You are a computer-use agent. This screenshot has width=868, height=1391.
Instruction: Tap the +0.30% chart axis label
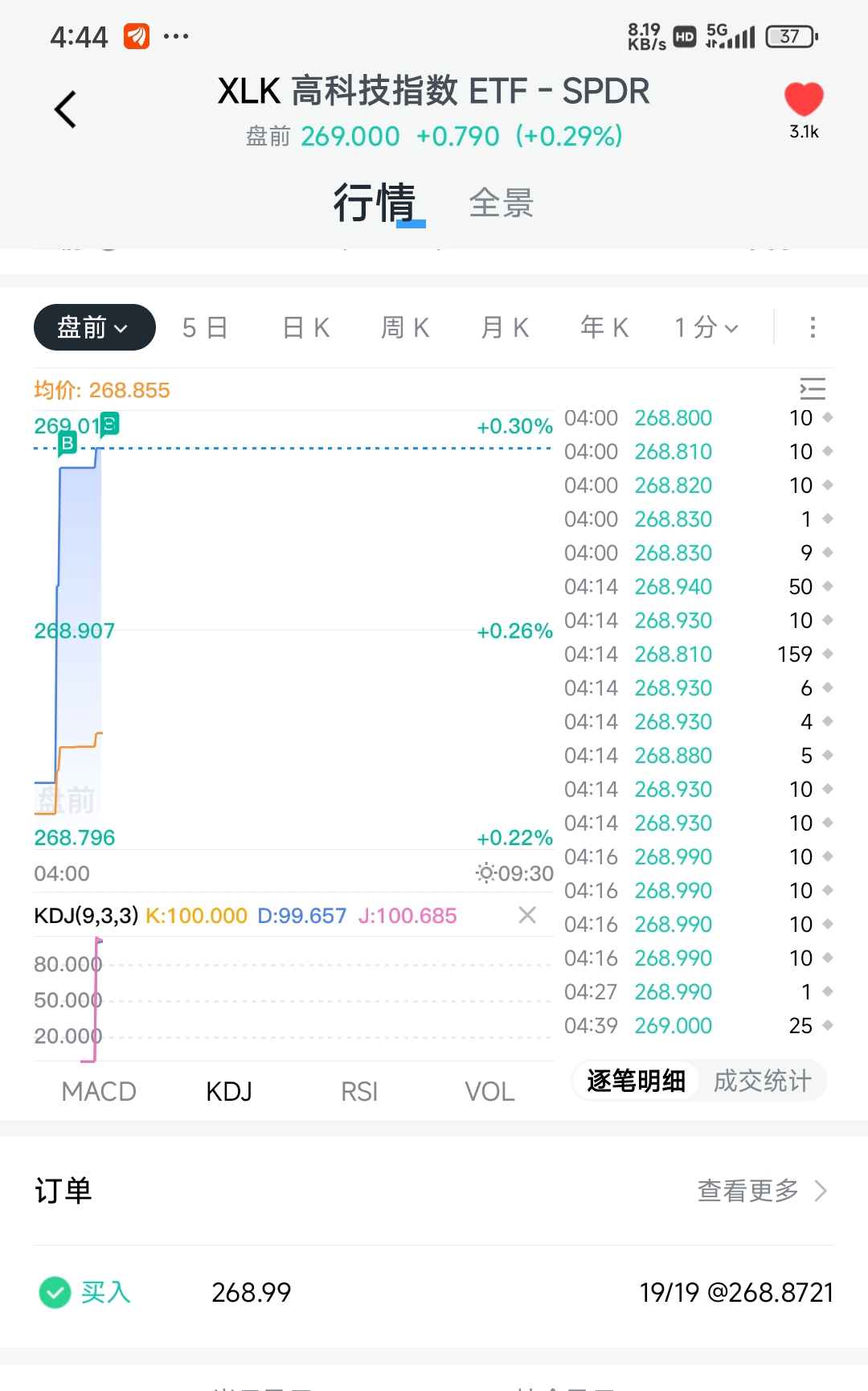(x=514, y=426)
